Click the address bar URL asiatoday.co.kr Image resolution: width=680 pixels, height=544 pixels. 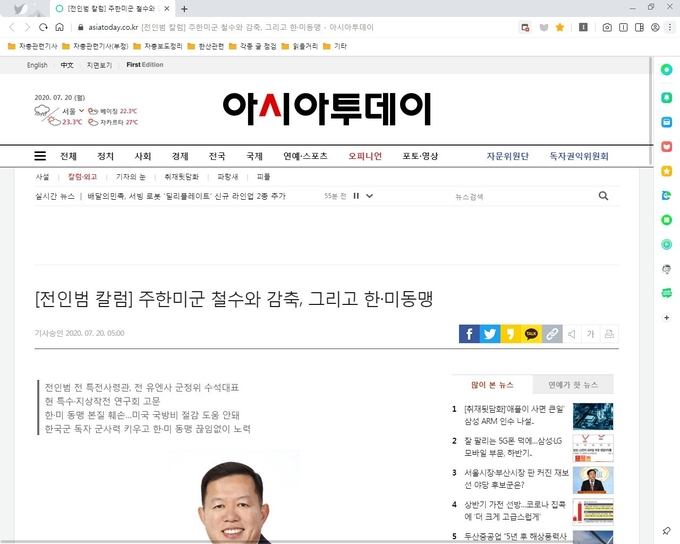tap(113, 27)
